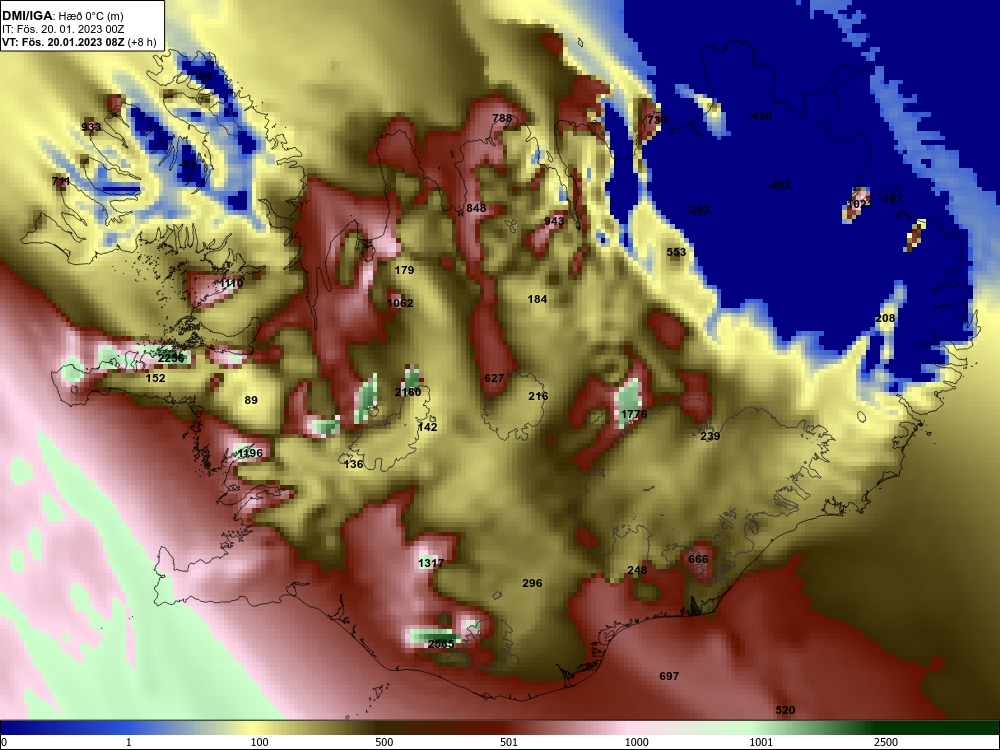The height and width of the screenshot is (750, 1000).
Task: Click the DMI/IGA Hæð 0°C title line
Action: [62, 16]
